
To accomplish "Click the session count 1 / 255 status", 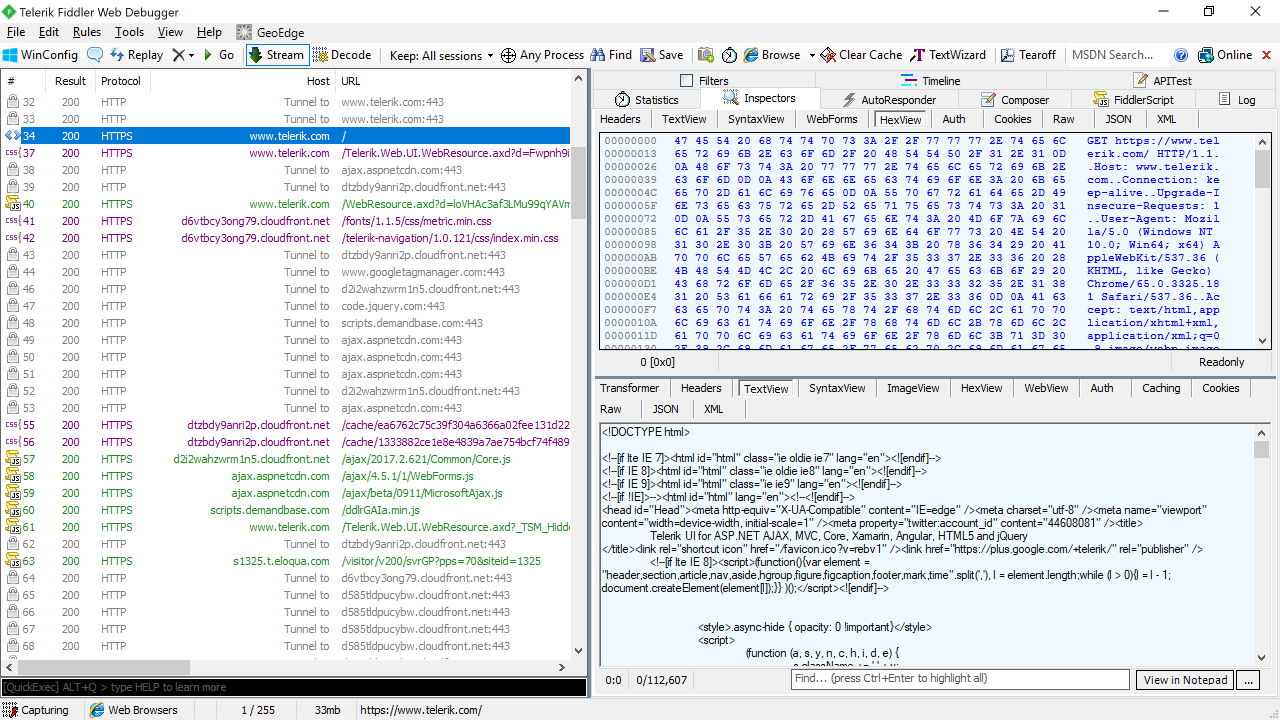I will coord(258,710).
